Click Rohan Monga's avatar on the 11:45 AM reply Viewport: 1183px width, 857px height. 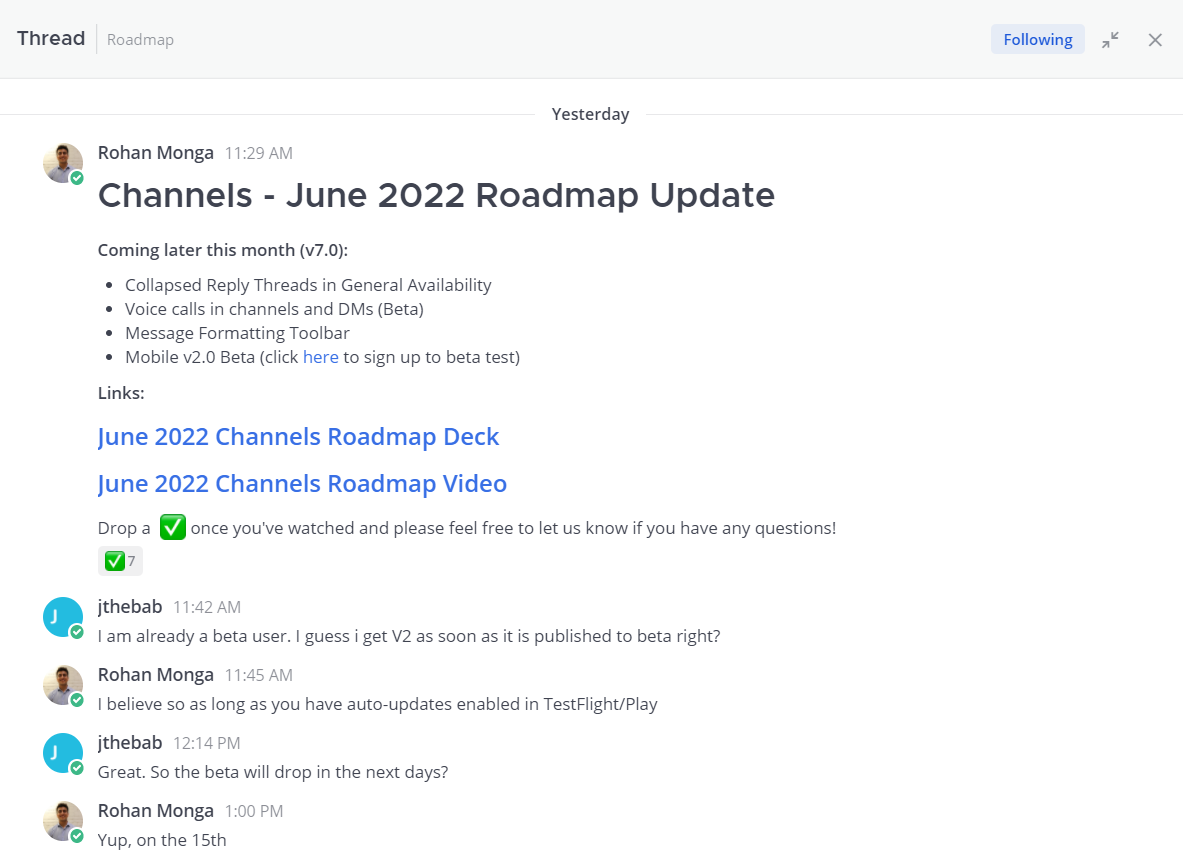coord(63,685)
